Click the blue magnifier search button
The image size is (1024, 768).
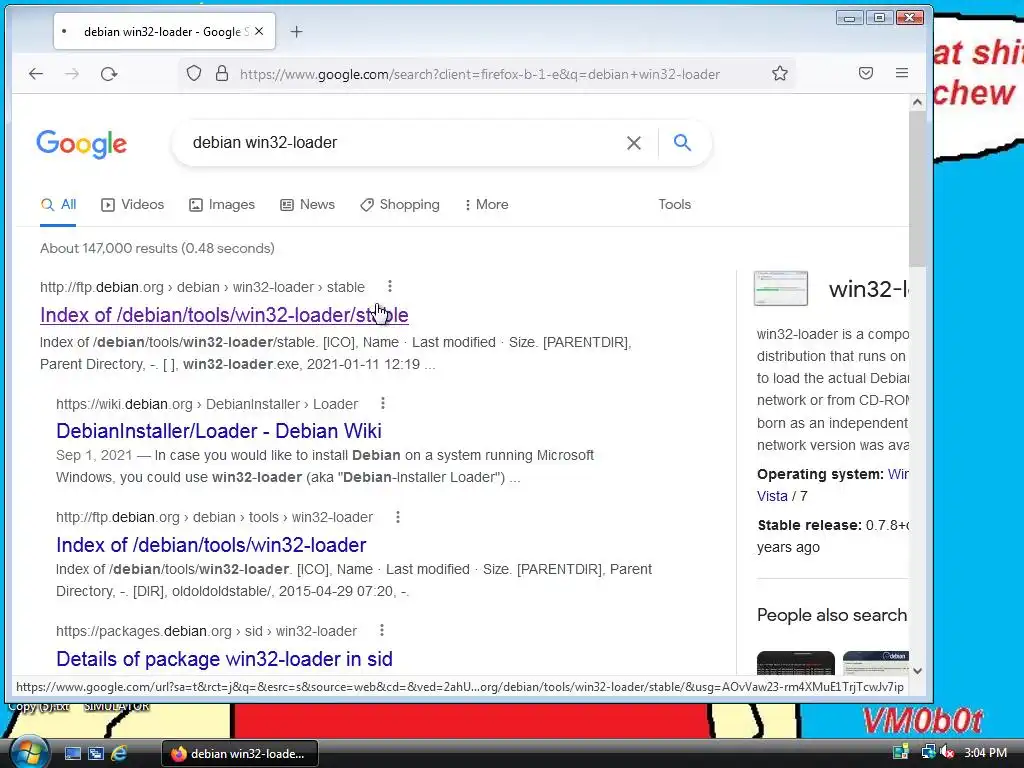[682, 142]
